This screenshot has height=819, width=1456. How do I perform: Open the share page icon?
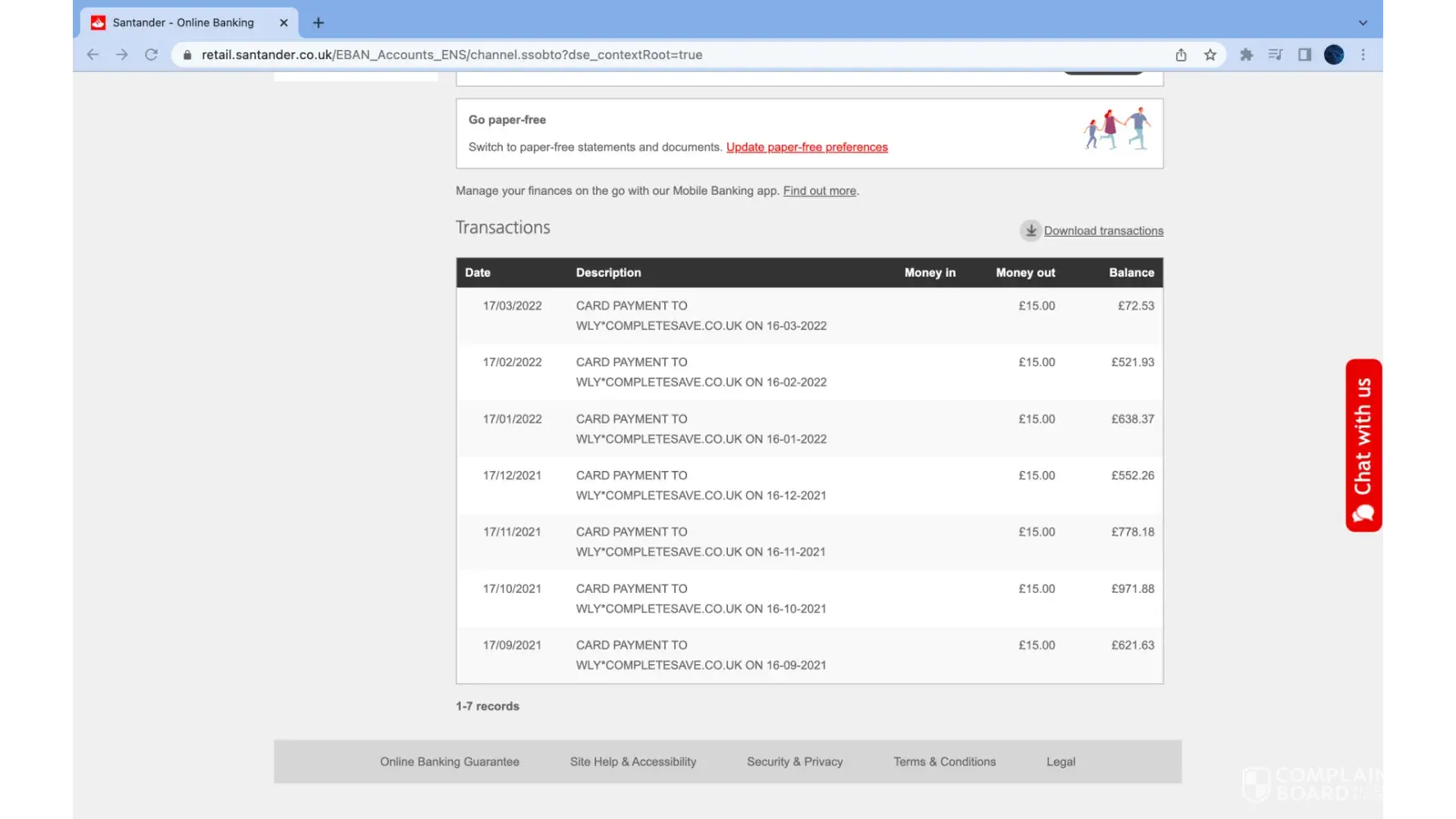pos(1181,55)
